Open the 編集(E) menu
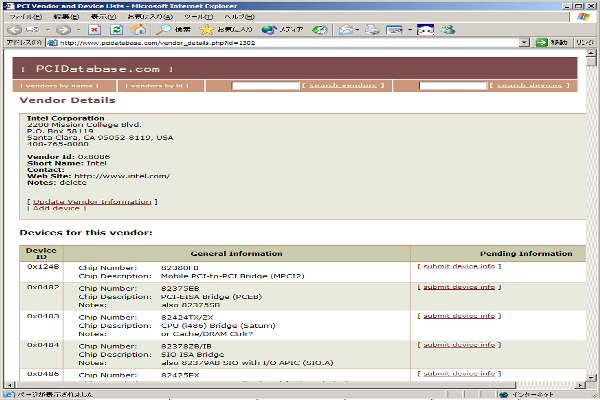The height and width of the screenshot is (400, 600). 66,16
